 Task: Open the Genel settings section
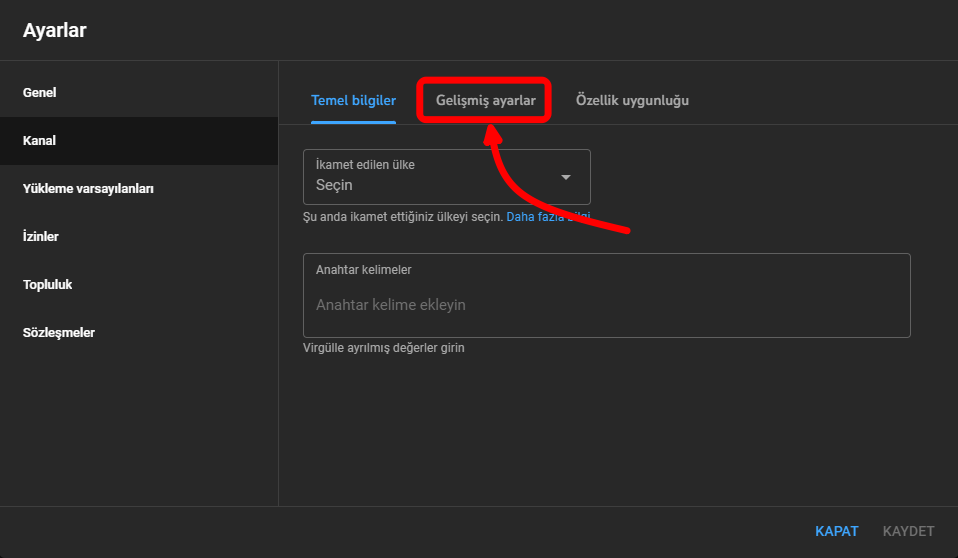pyautogui.click(x=40, y=93)
